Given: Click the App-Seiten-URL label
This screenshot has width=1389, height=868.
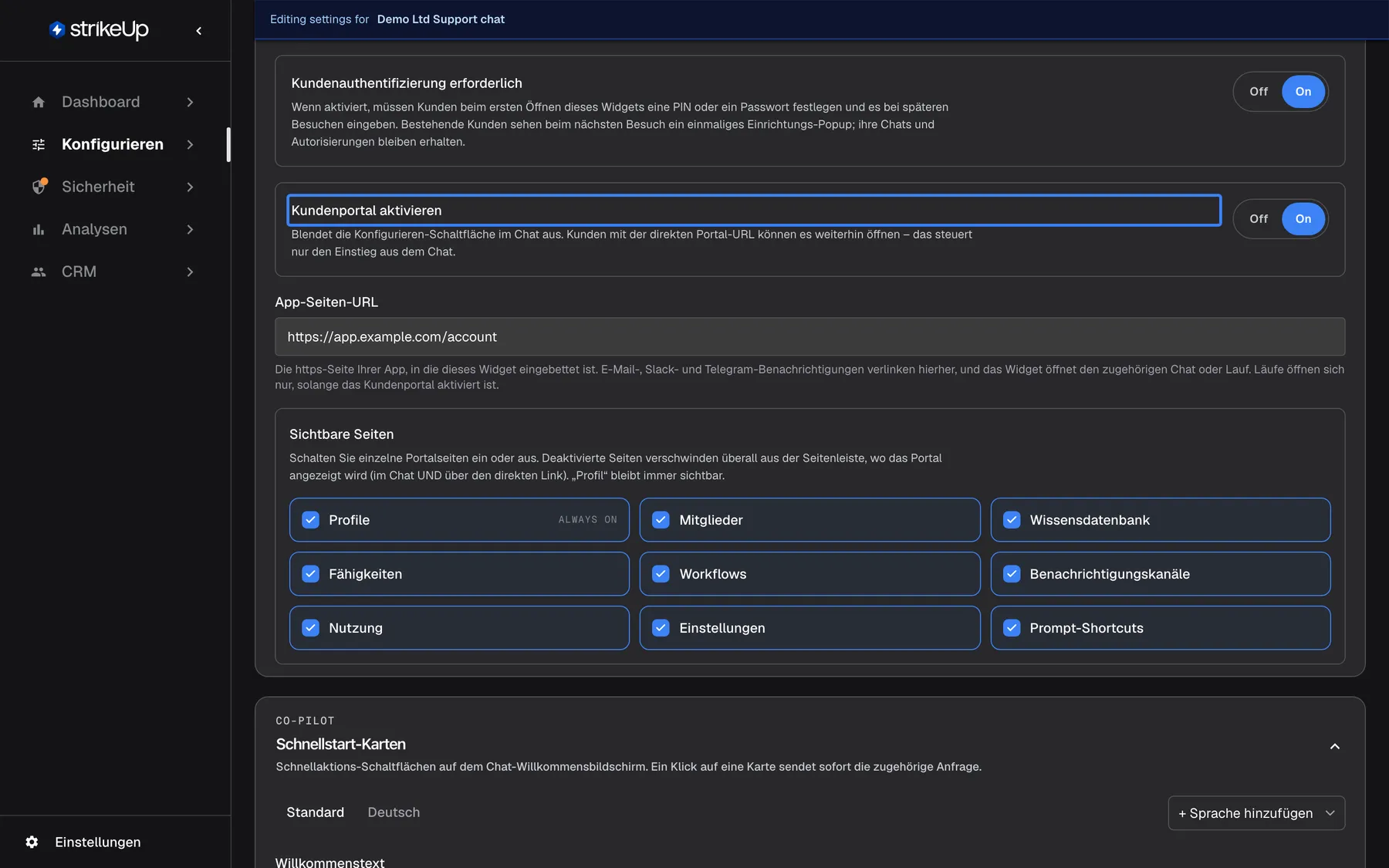Looking at the screenshot, I should coord(326,302).
